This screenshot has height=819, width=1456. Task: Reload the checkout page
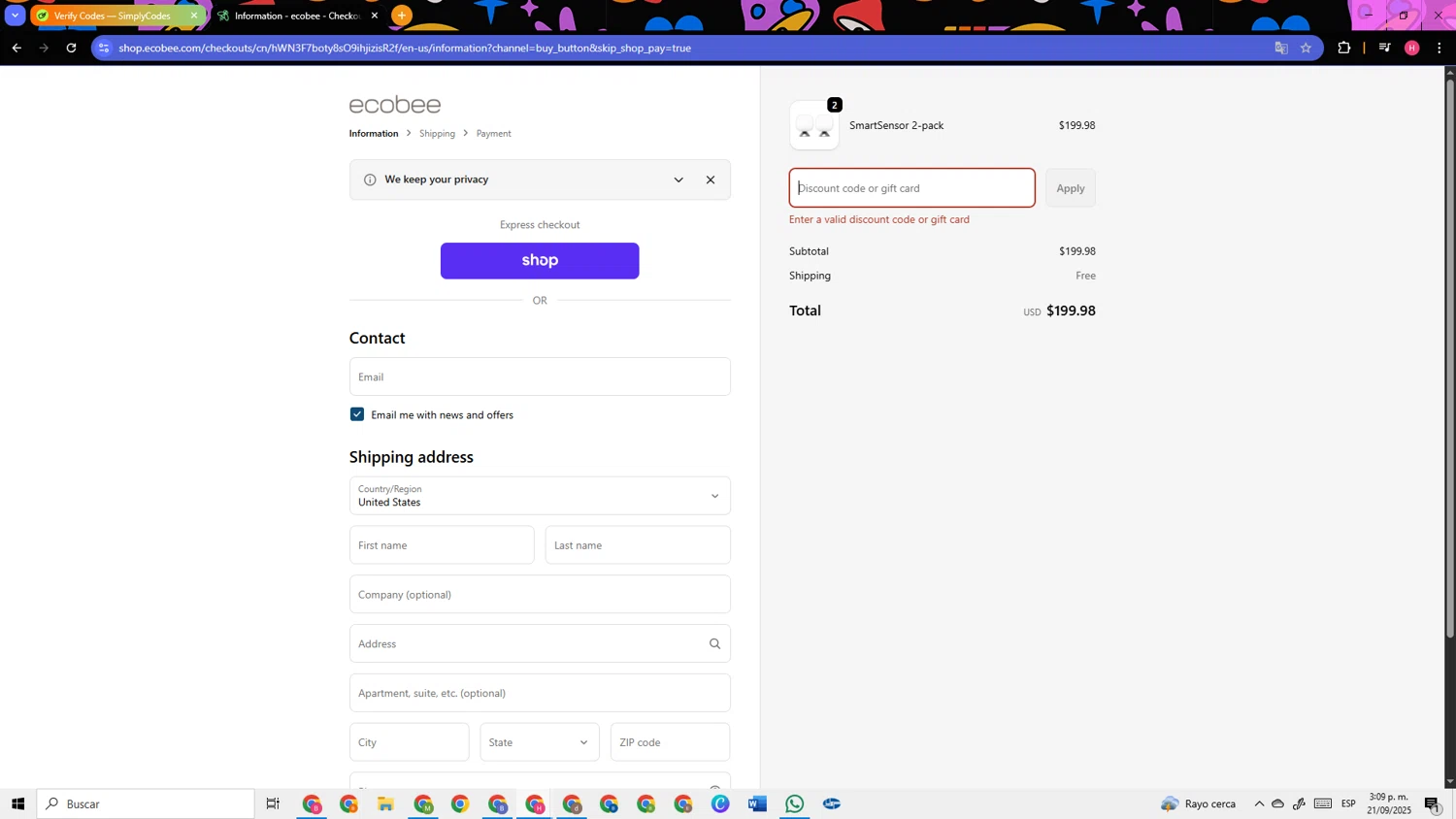pyautogui.click(x=71, y=48)
